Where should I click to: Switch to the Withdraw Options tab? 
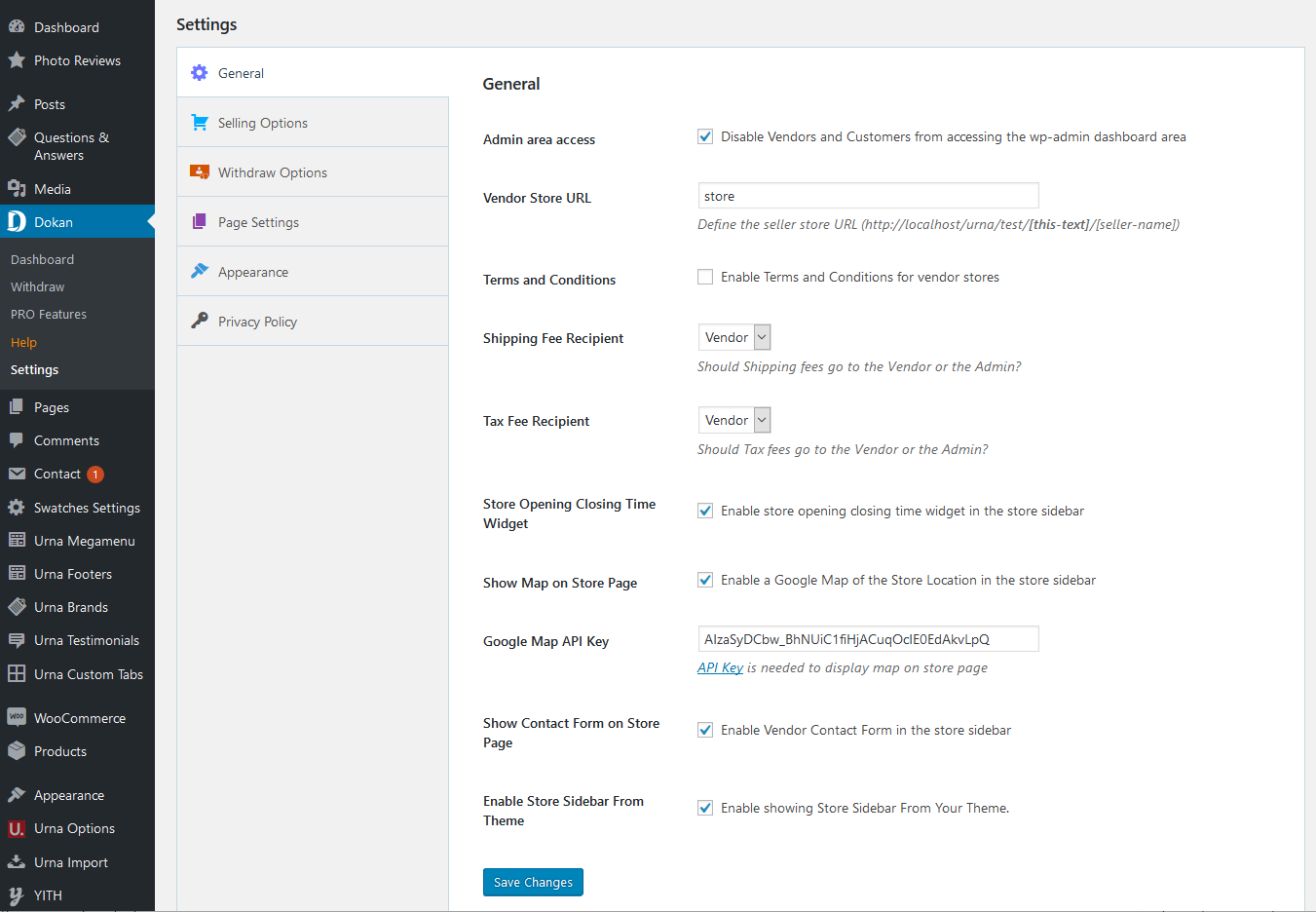point(313,172)
